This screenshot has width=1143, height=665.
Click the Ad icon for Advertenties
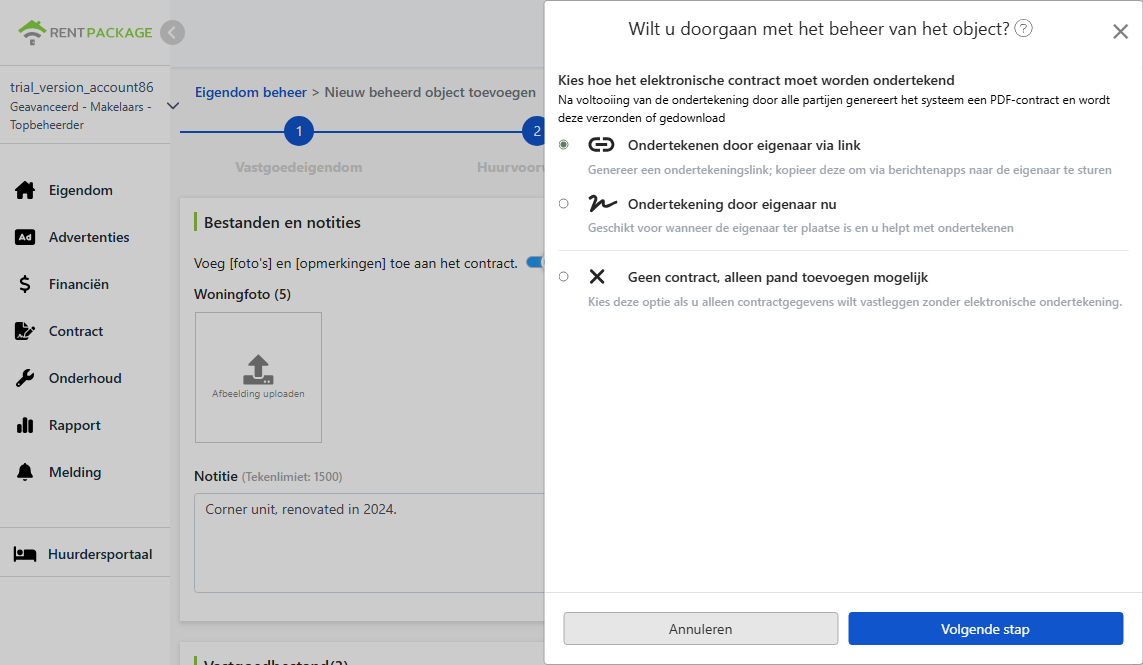tap(25, 237)
